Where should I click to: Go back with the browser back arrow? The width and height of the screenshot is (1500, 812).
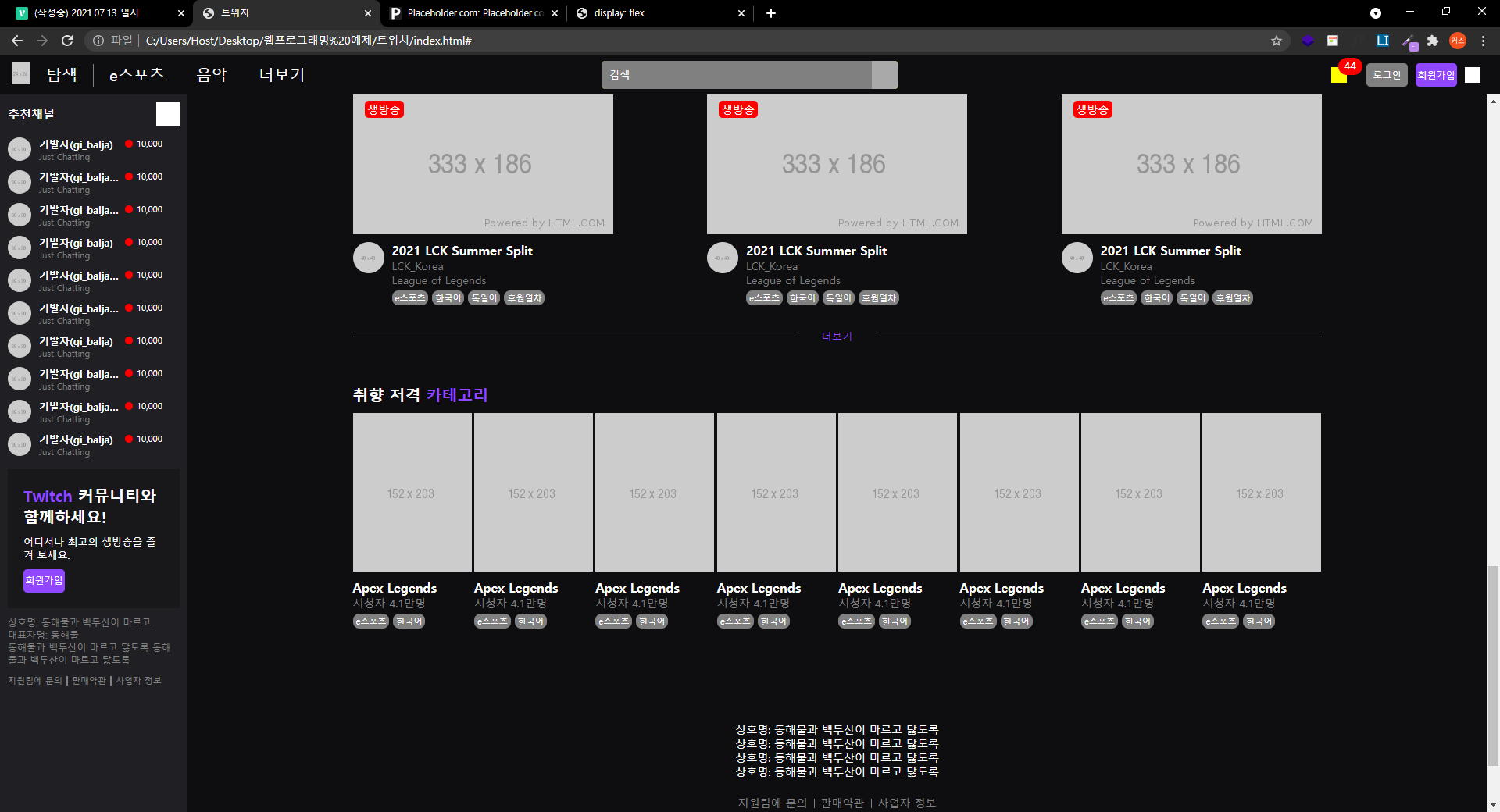pyautogui.click(x=17, y=41)
